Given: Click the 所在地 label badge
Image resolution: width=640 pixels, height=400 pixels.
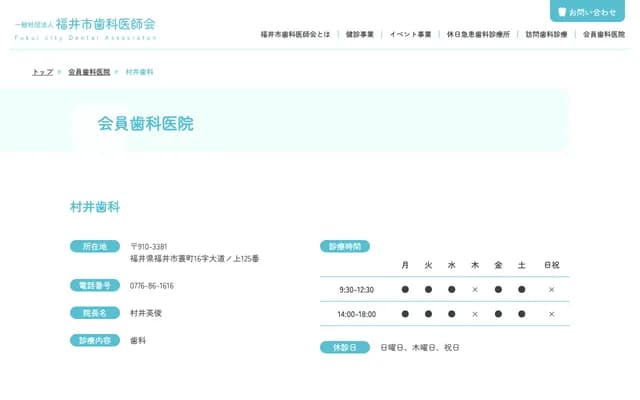Looking at the screenshot, I should click(x=94, y=246).
